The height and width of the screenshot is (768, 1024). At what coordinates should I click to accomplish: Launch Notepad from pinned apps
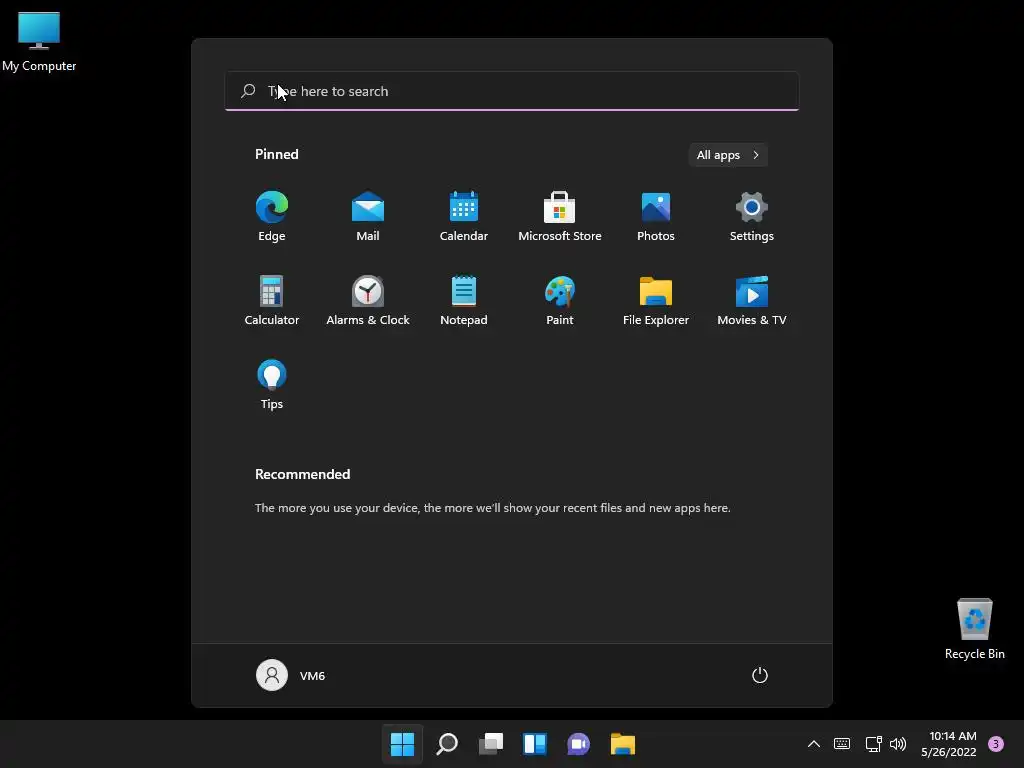[x=464, y=300]
